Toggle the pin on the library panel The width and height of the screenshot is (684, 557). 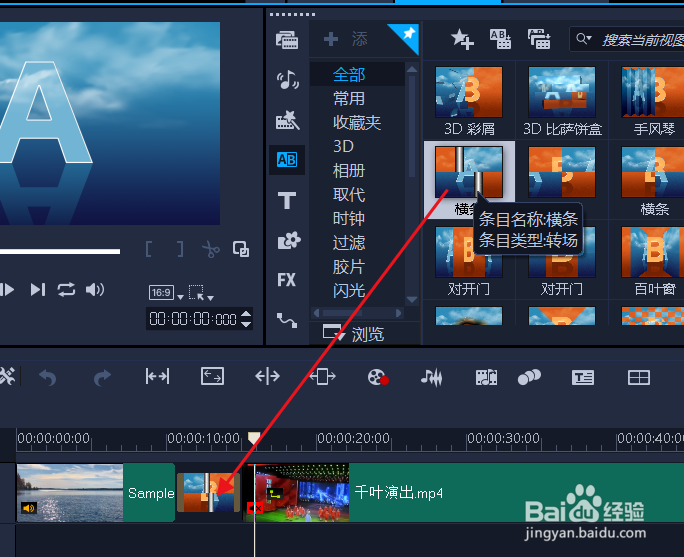pos(407,34)
